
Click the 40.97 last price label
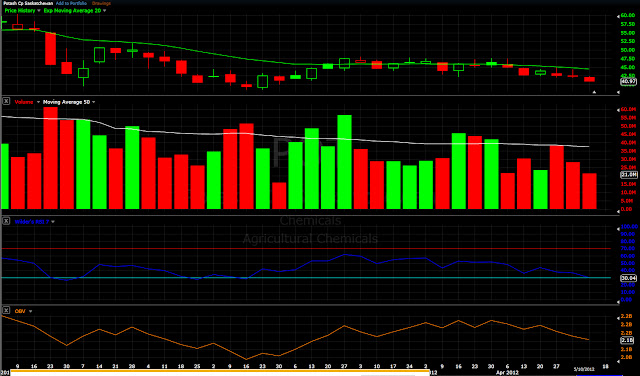coord(628,82)
